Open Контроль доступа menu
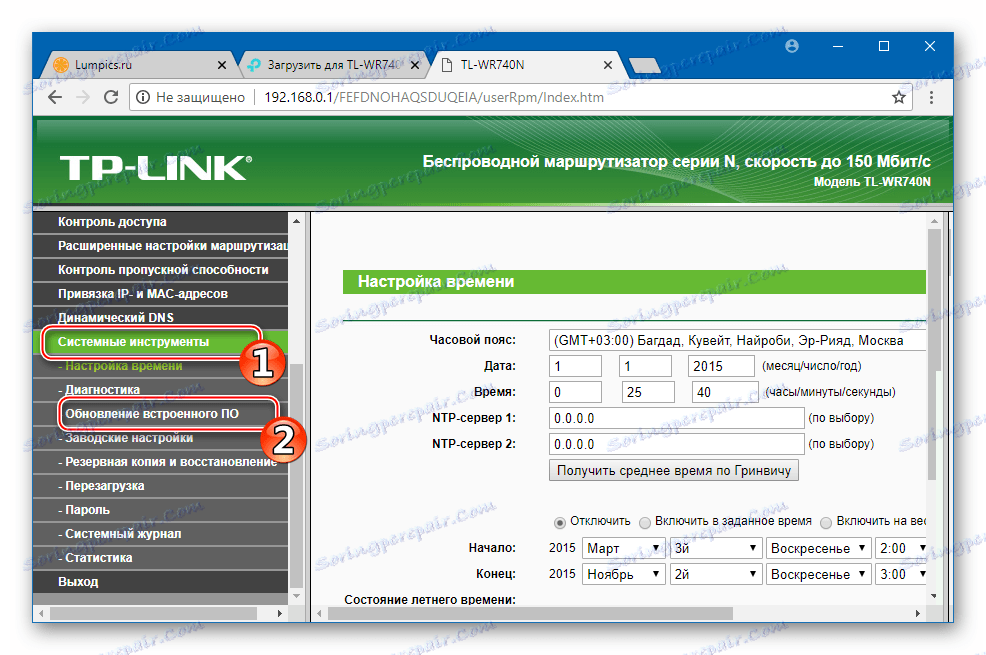The width and height of the screenshot is (986, 655). coord(160,222)
